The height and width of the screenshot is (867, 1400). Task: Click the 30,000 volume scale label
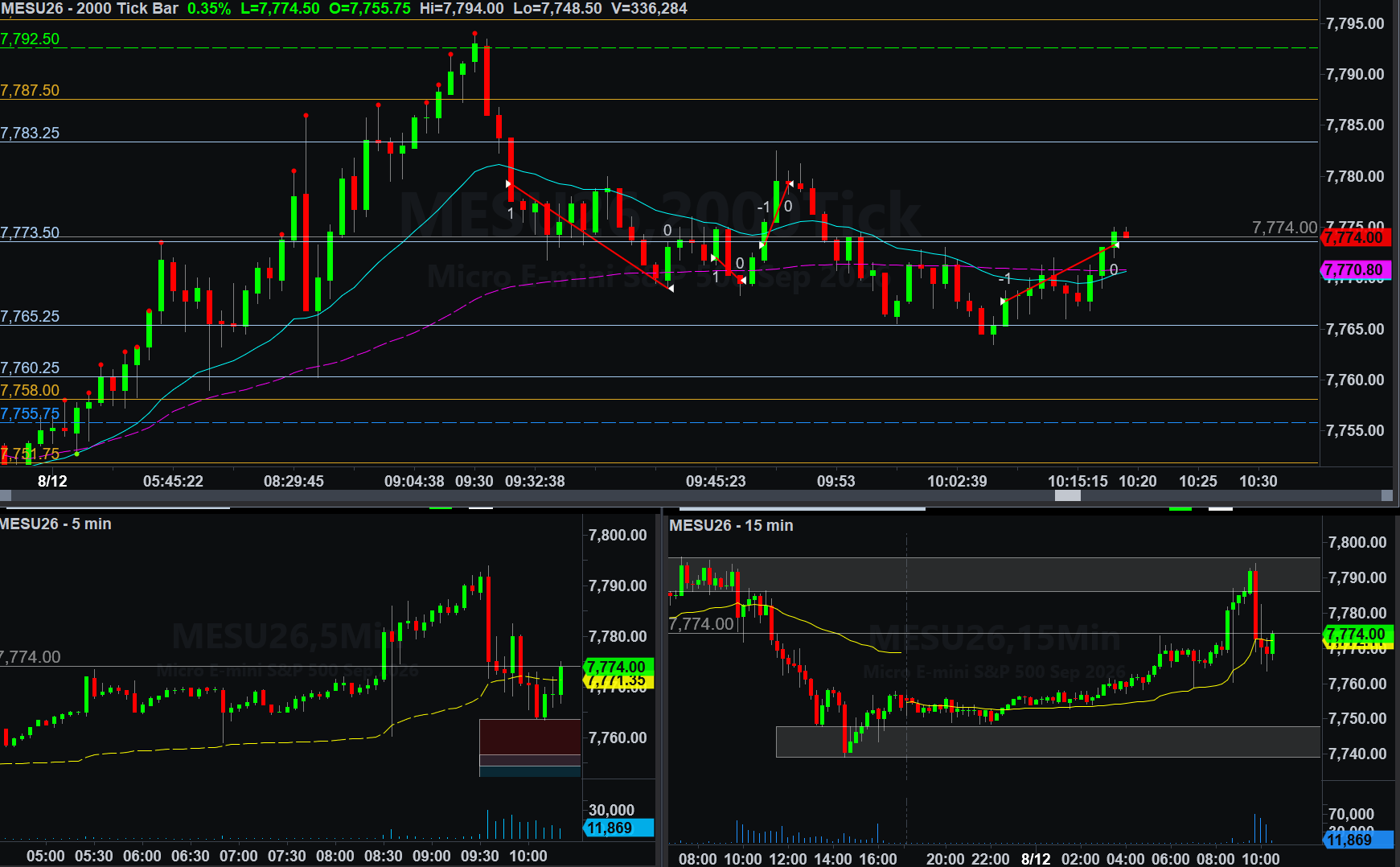pyautogui.click(x=611, y=811)
